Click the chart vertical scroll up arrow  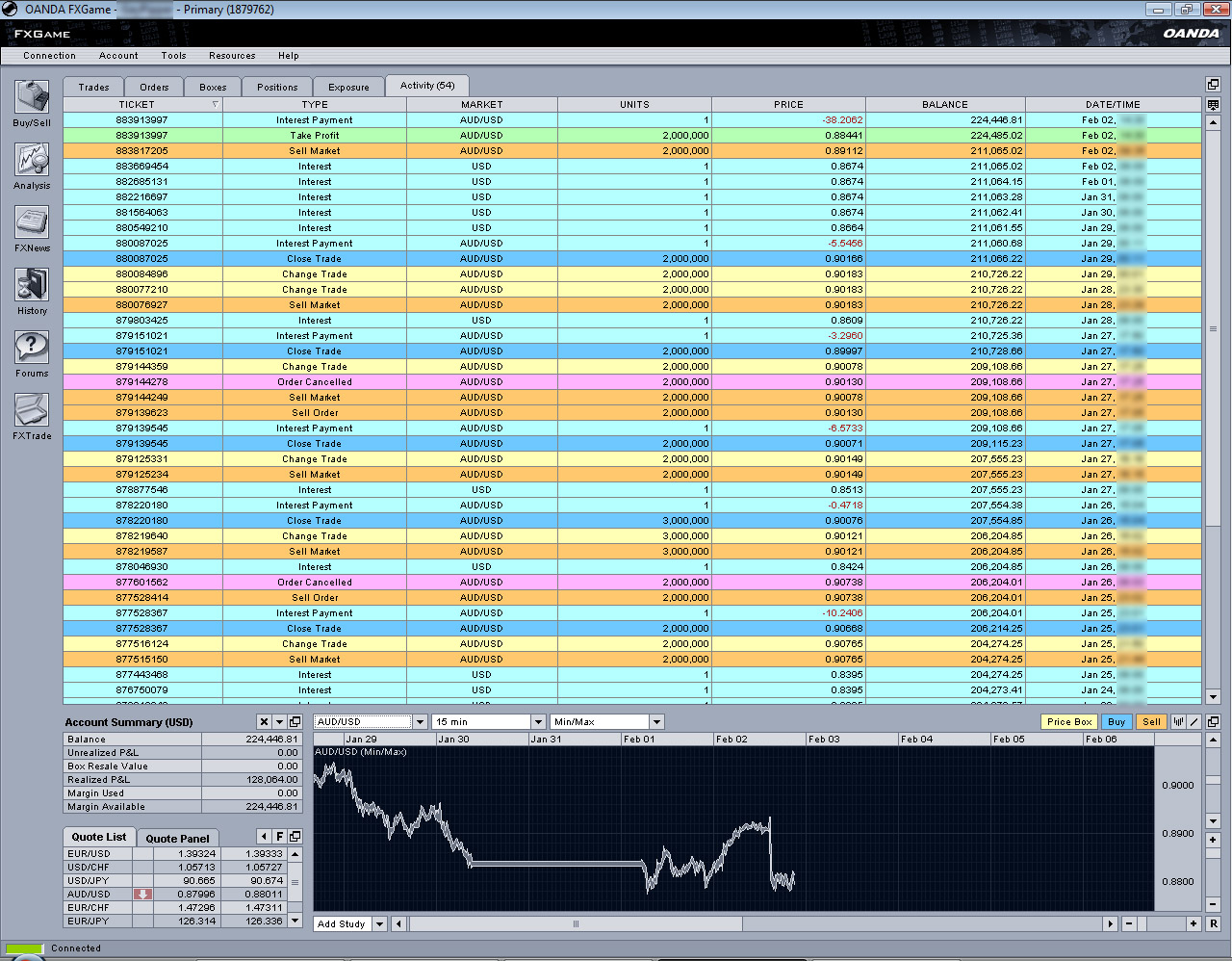point(1213,740)
